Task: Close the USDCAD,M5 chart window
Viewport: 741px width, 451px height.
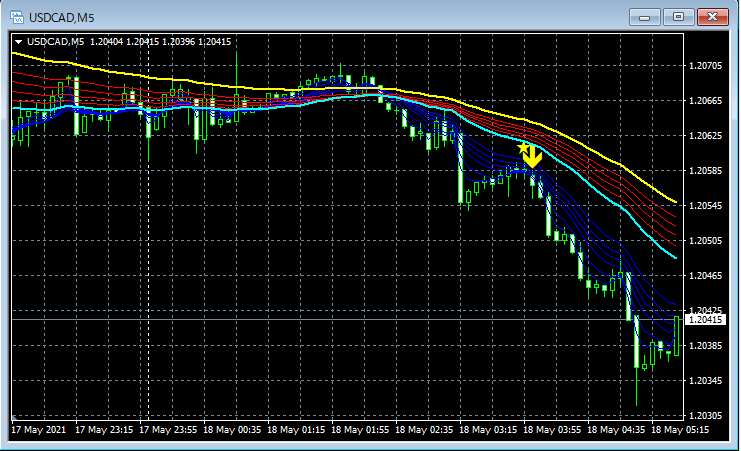Action: click(713, 17)
